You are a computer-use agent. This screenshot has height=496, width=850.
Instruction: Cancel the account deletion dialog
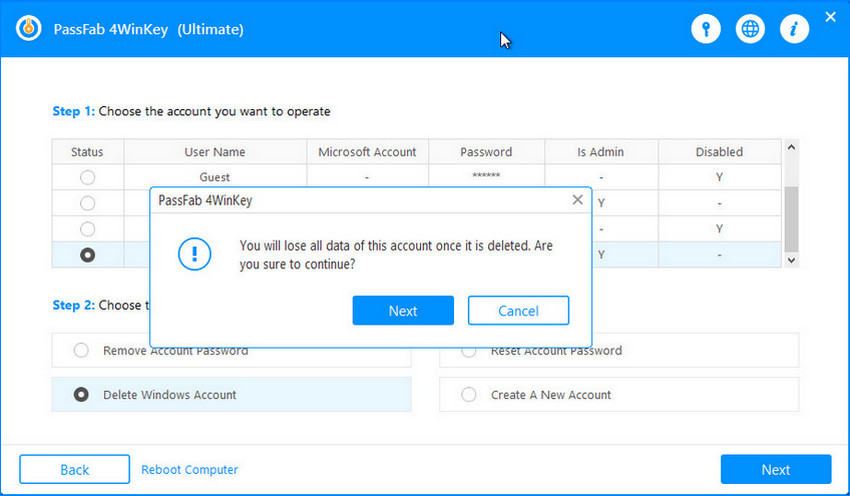click(x=518, y=311)
